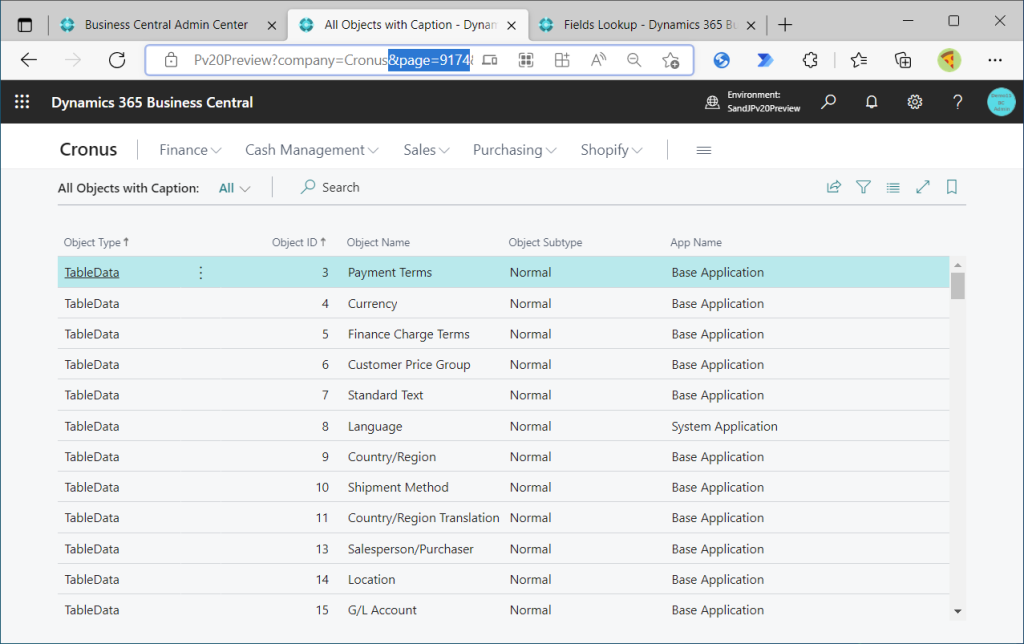
Task: Select the Country/Region Translation cell
Action: coord(423,518)
